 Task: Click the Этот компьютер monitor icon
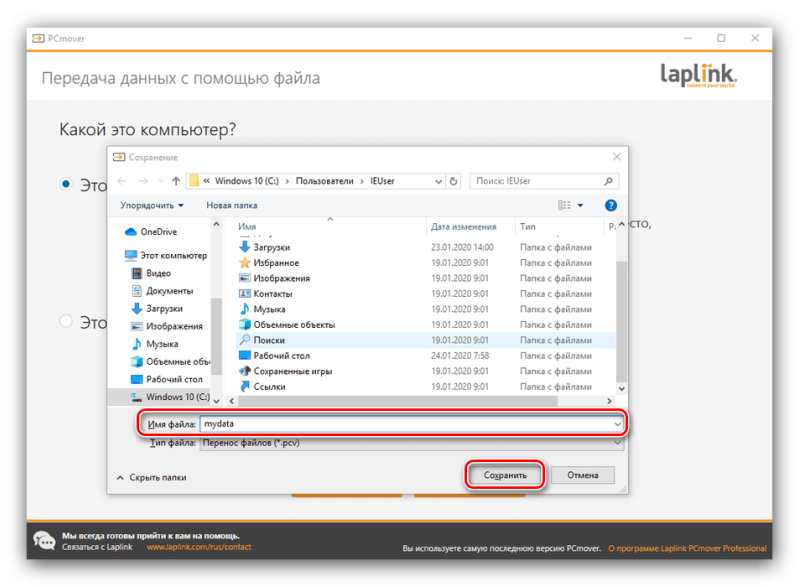coord(131,255)
